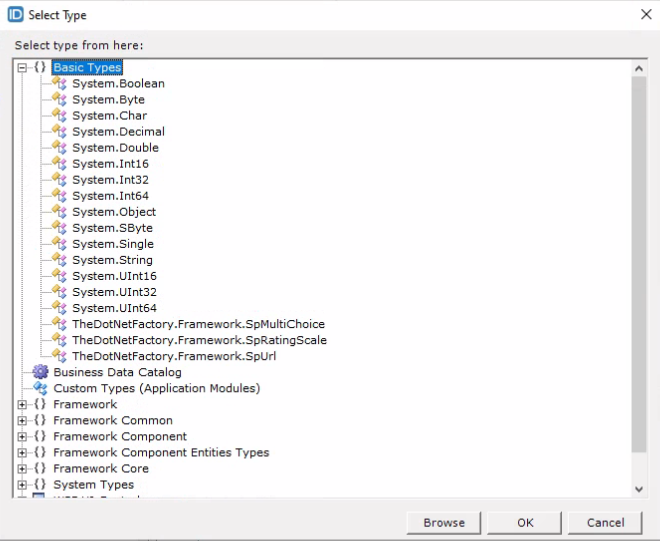This screenshot has height=541, width=660.
Task: Expand Framework Component Entities Types node
Action: coord(22,453)
